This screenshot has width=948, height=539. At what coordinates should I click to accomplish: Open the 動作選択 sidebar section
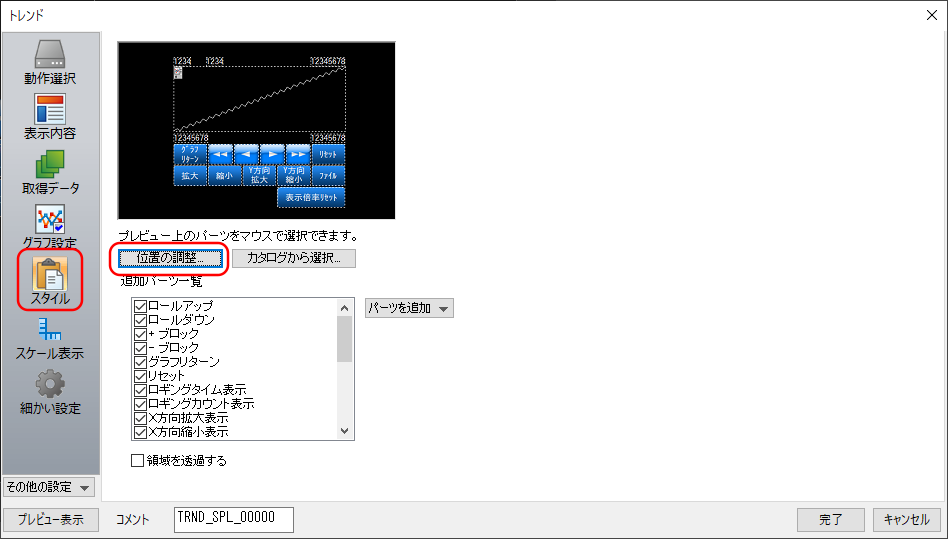[x=49, y=62]
